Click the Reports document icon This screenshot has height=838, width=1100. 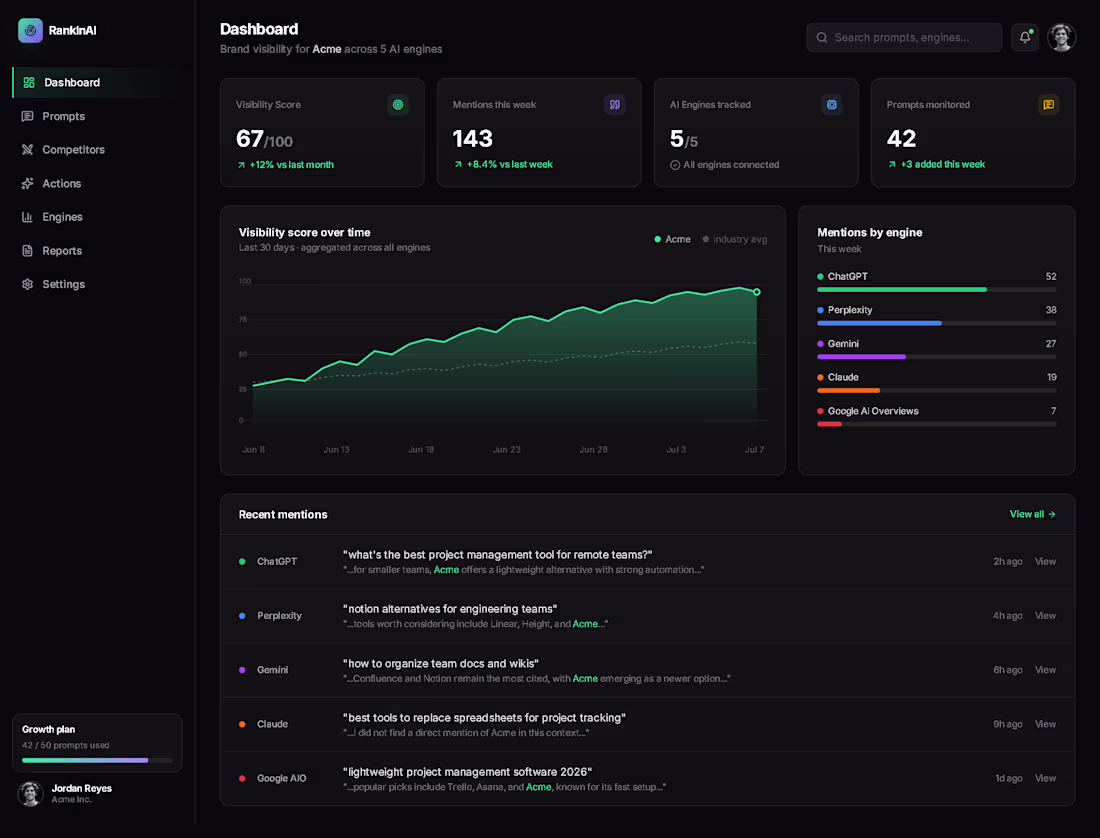tap(27, 250)
